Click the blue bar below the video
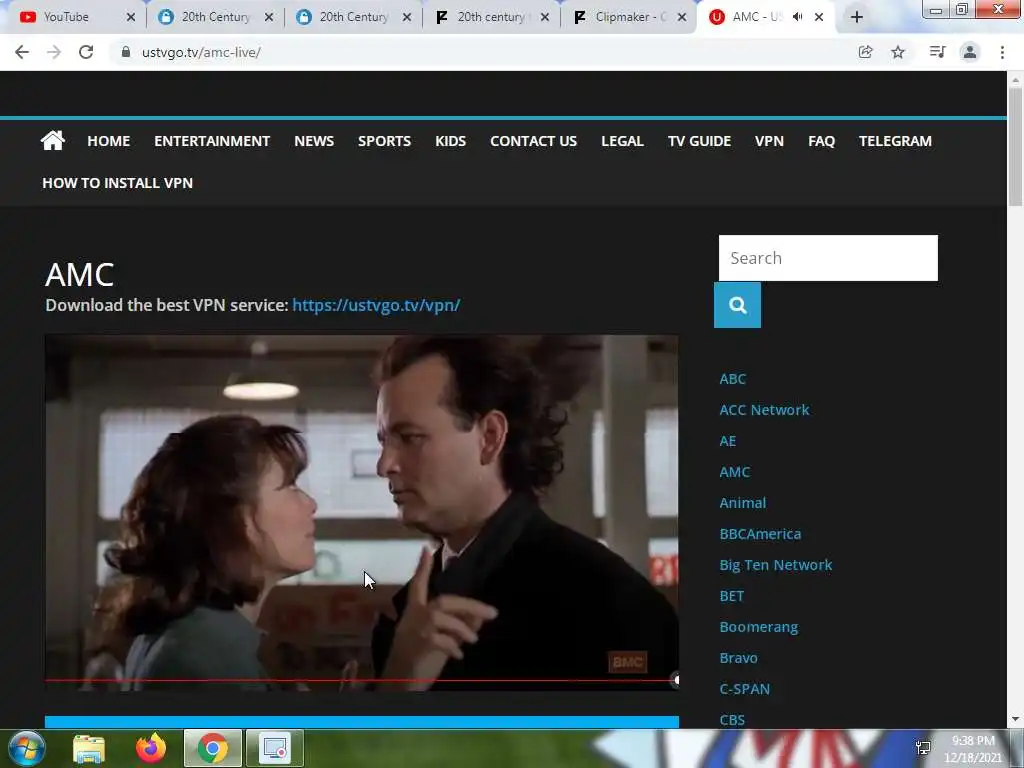1024x768 pixels. click(x=362, y=722)
